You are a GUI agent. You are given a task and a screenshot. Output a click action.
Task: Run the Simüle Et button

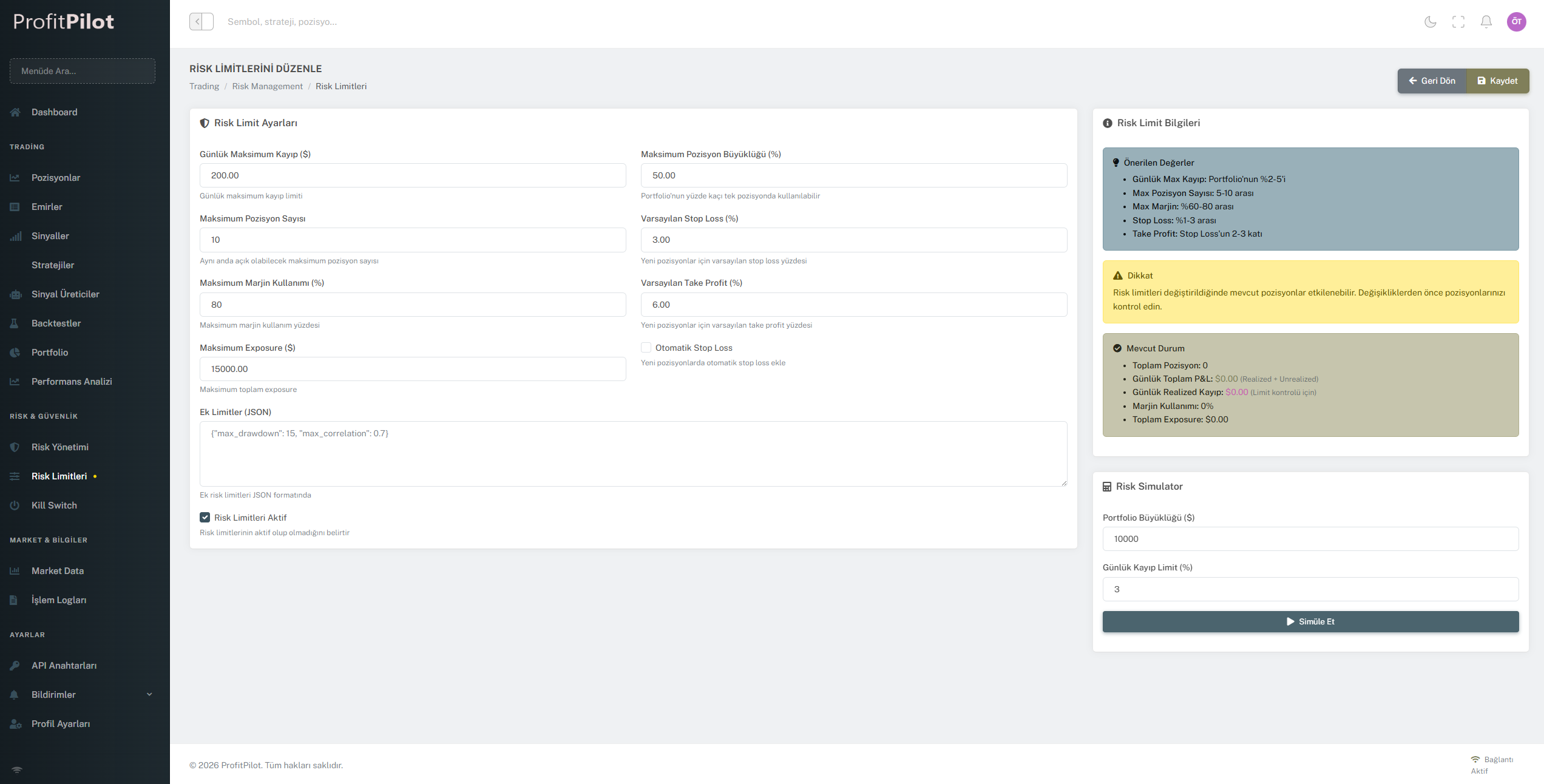(1310, 621)
